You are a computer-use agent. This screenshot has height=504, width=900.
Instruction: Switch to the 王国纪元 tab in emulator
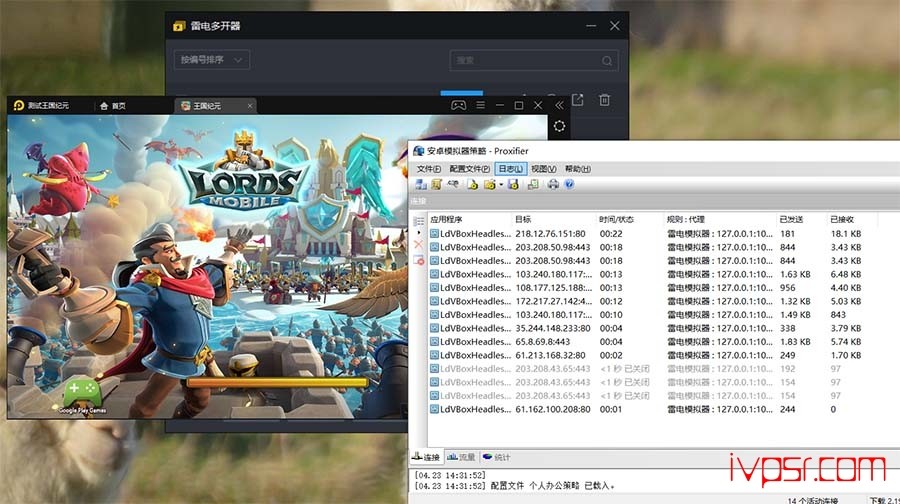pyautogui.click(x=216, y=106)
